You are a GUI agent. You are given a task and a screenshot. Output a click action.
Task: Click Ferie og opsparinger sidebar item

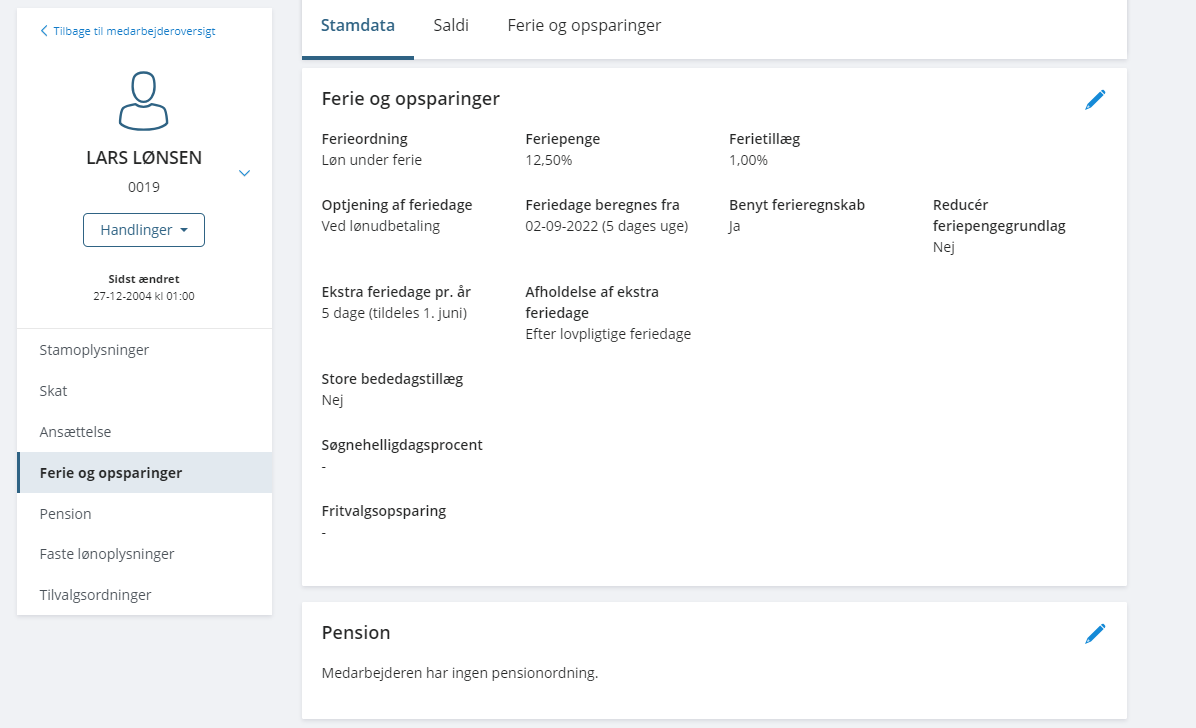click(x=111, y=473)
